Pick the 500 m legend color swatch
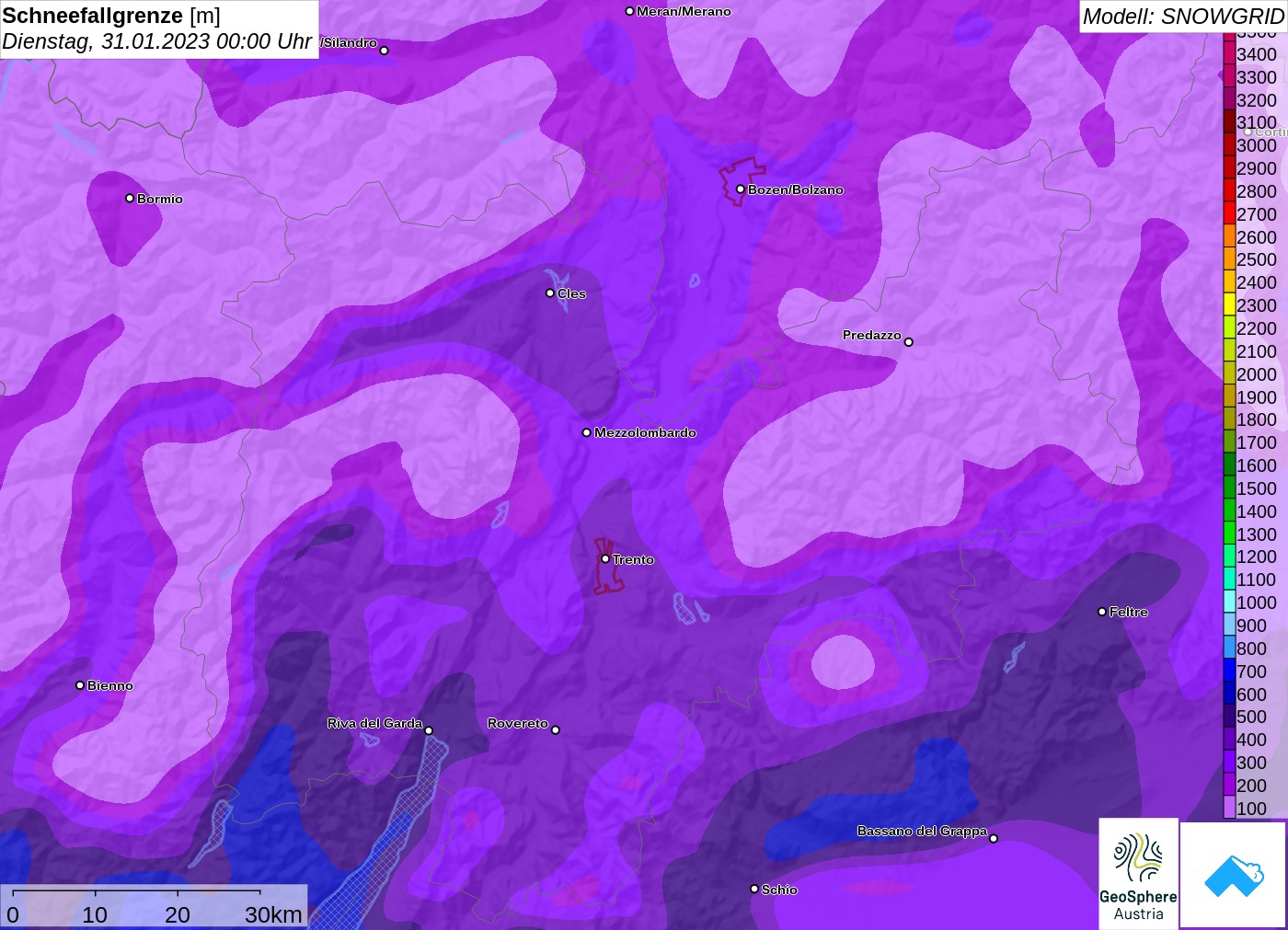Screen dimensions: 1288x930 point(1229,717)
